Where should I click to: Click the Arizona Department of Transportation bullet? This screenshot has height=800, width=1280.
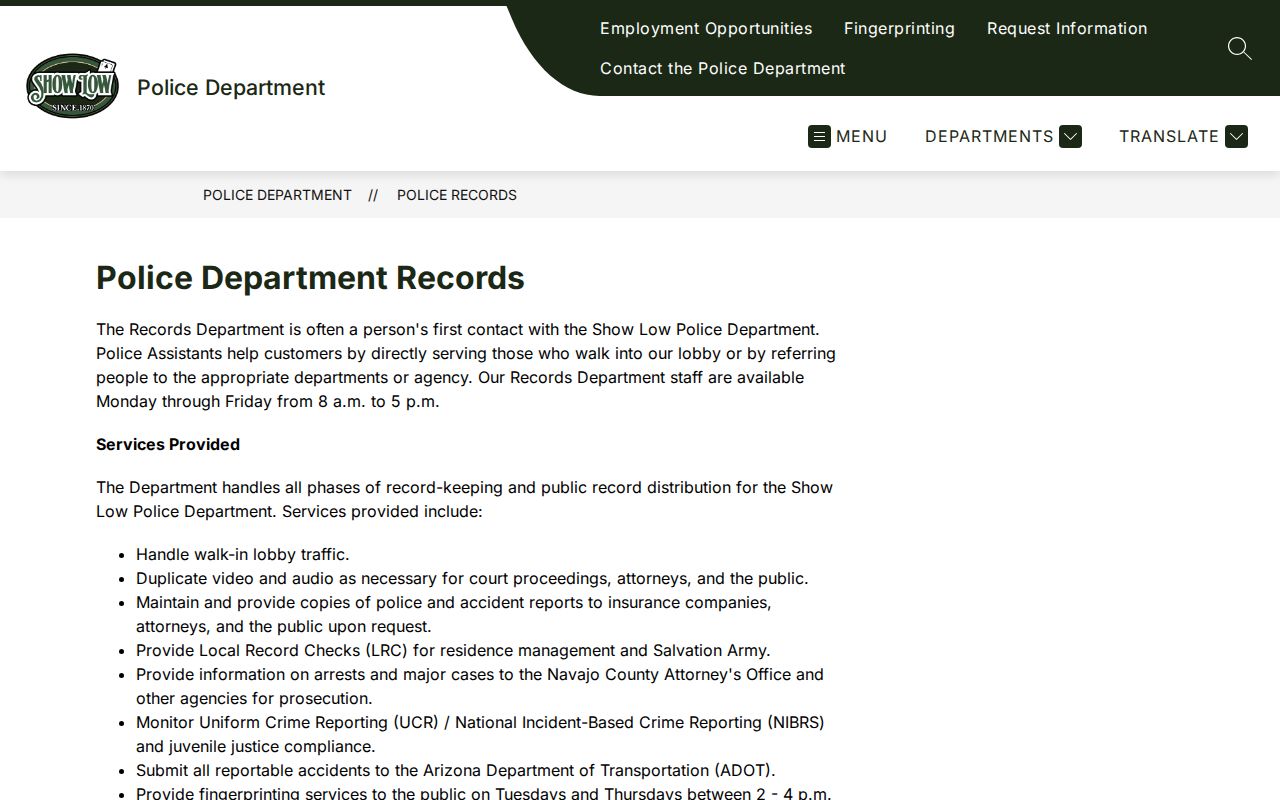coord(456,770)
